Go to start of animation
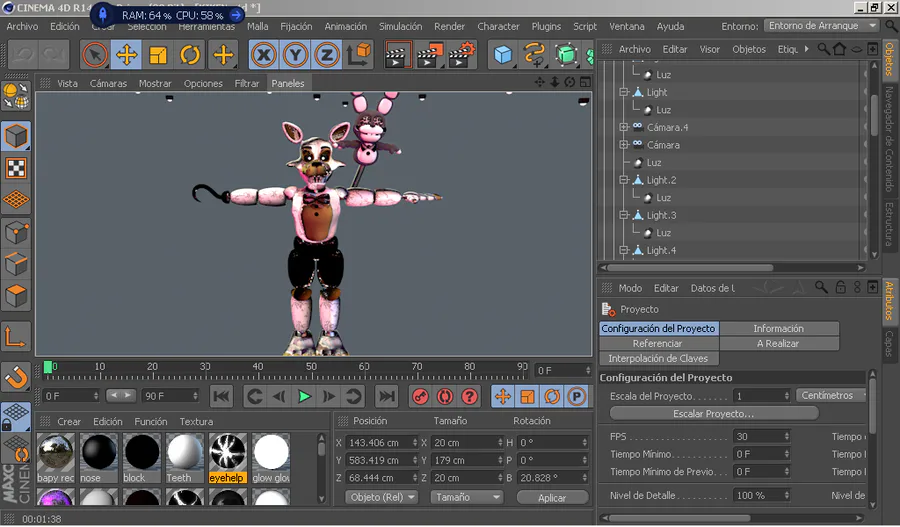 222,396
